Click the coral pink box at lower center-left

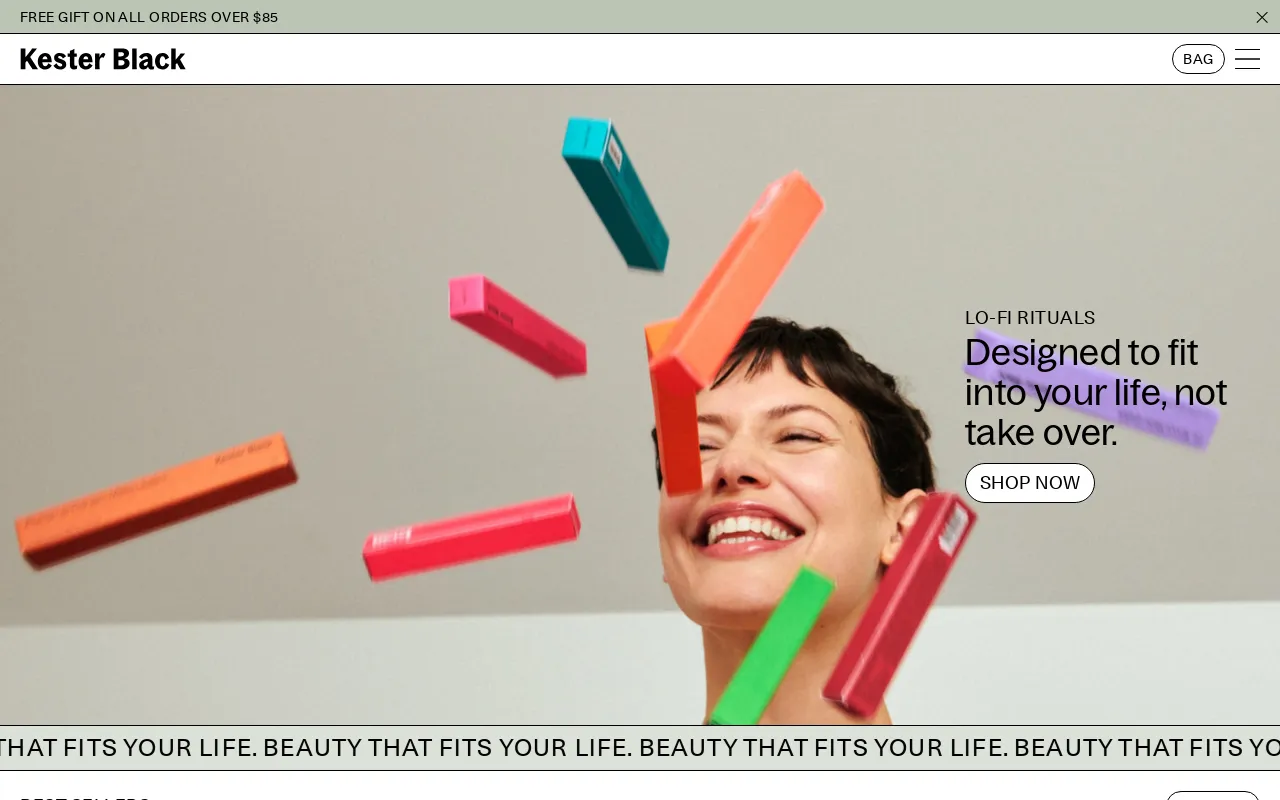[x=470, y=537]
